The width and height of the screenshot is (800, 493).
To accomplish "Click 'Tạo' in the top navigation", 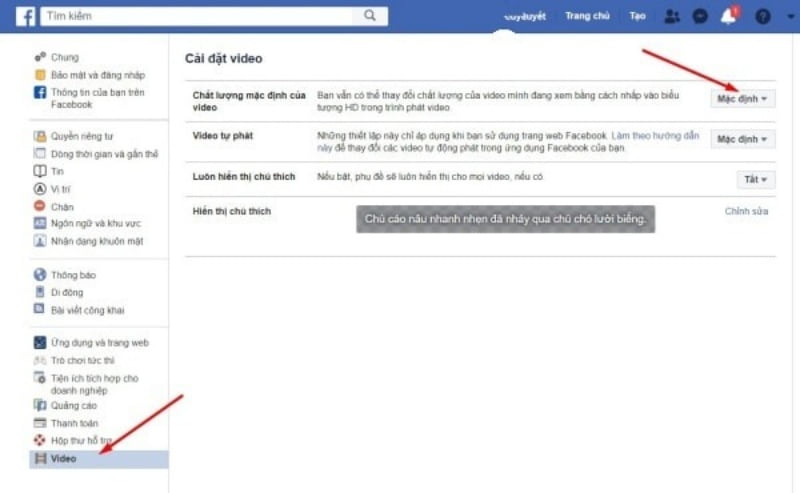I will pyautogui.click(x=637, y=16).
